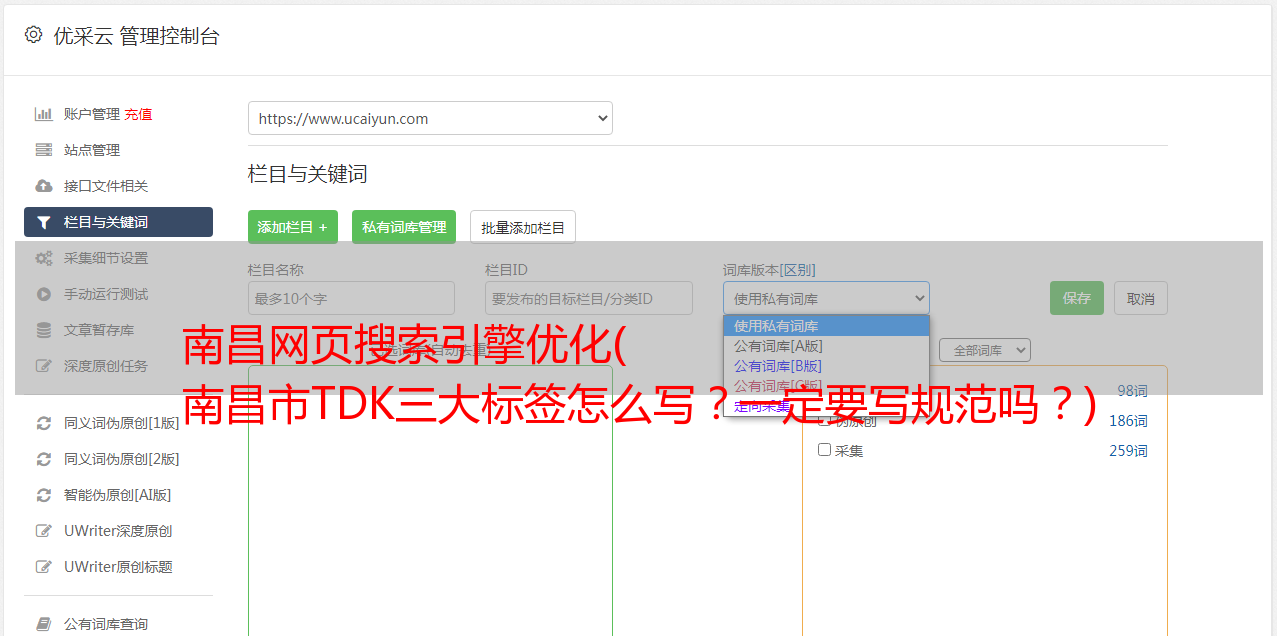
Task: Focus the 栏目ID input field
Action: pos(589,298)
